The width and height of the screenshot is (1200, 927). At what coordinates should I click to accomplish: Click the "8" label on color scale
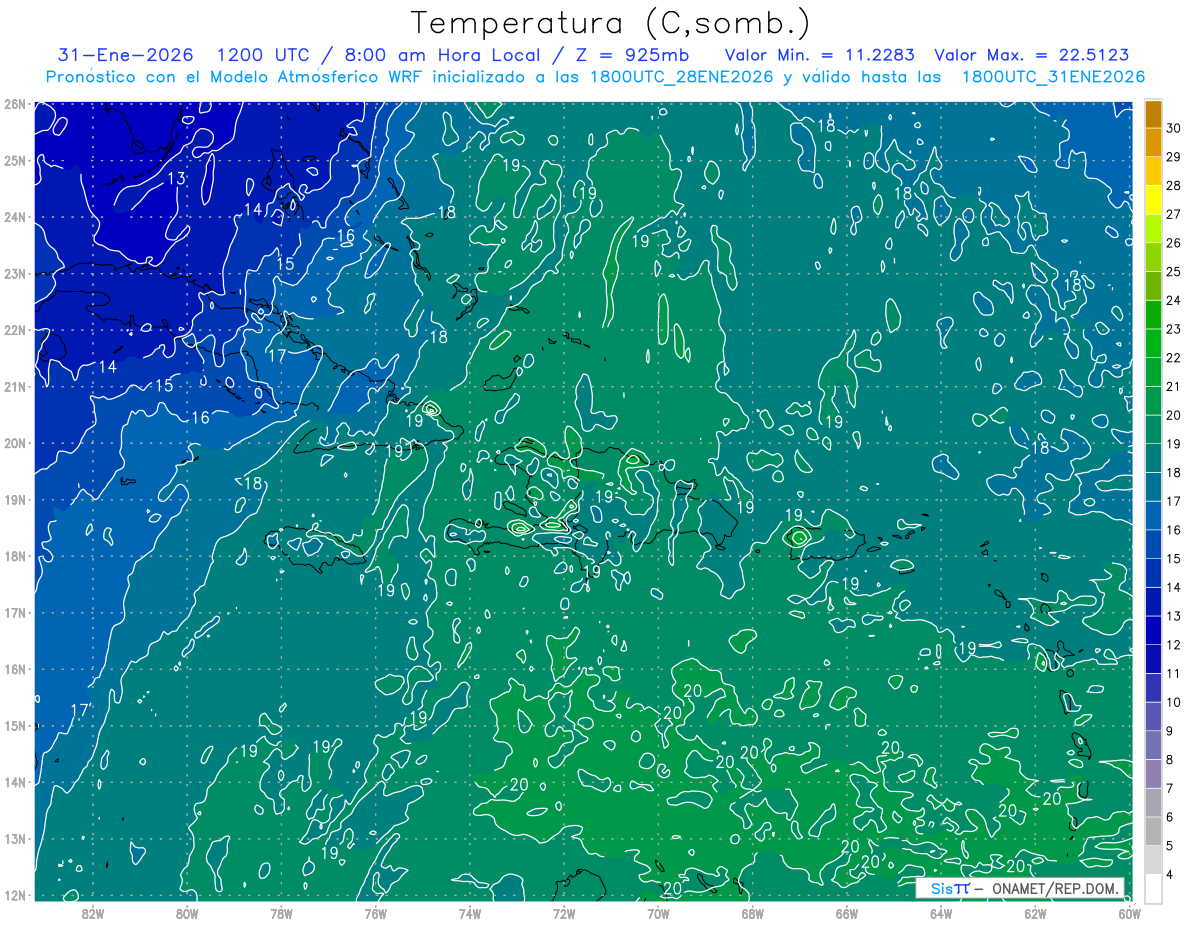(1171, 760)
